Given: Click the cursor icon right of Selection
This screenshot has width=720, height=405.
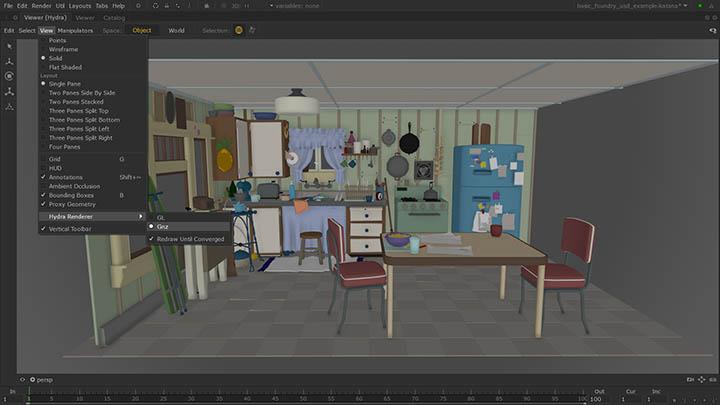Looking at the screenshot, I should 250,30.
